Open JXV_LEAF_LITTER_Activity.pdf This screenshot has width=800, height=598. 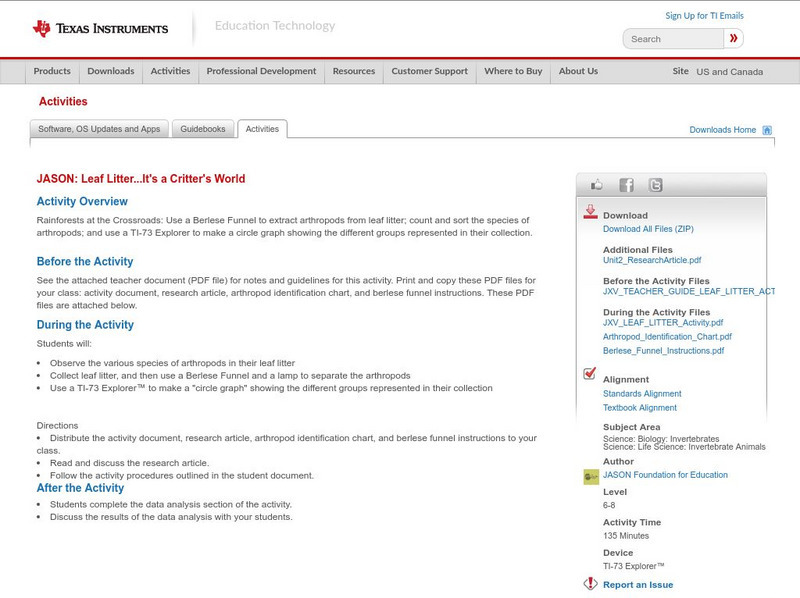tap(663, 322)
